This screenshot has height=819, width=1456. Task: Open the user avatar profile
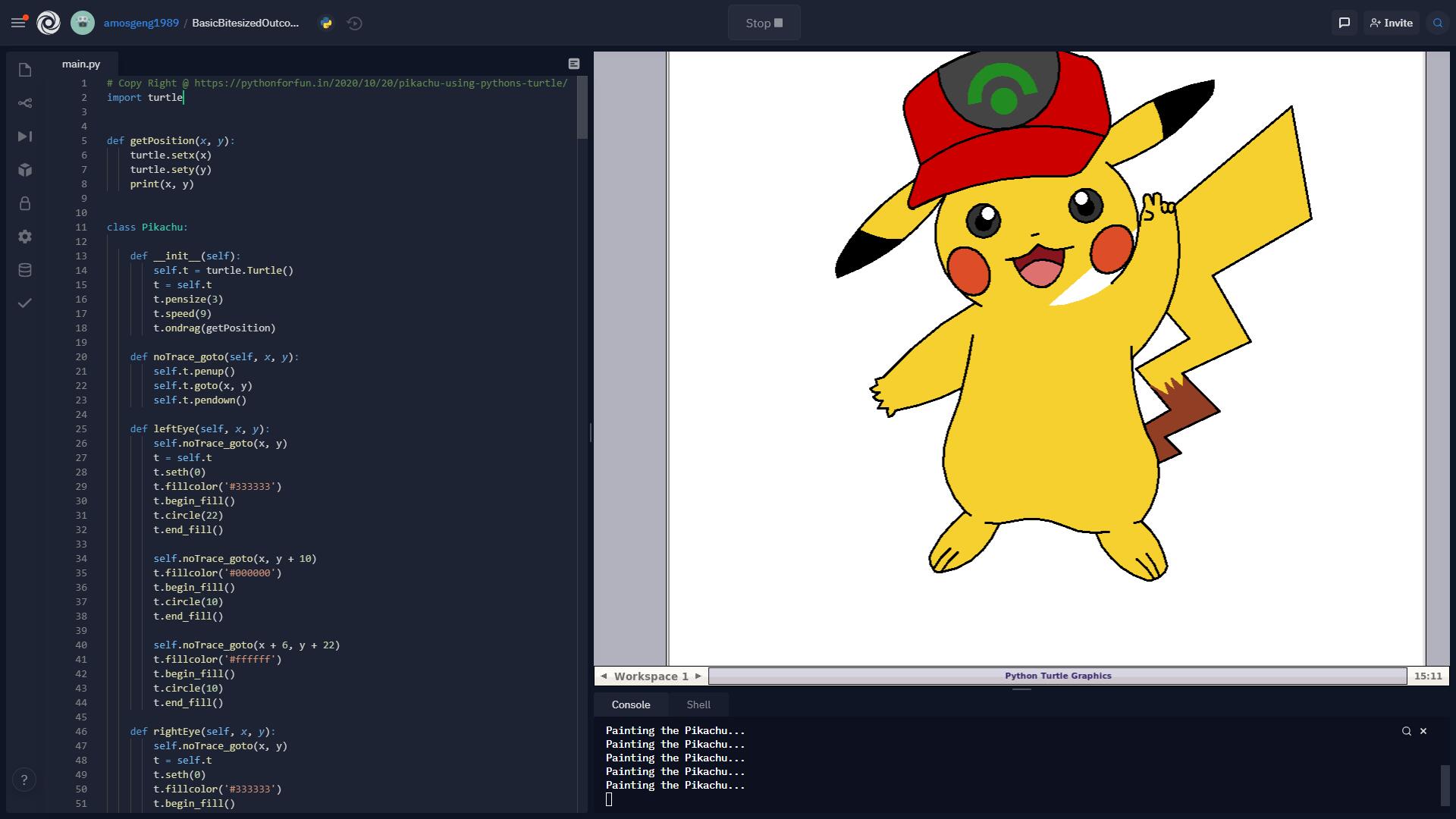pyautogui.click(x=83, y=23)
